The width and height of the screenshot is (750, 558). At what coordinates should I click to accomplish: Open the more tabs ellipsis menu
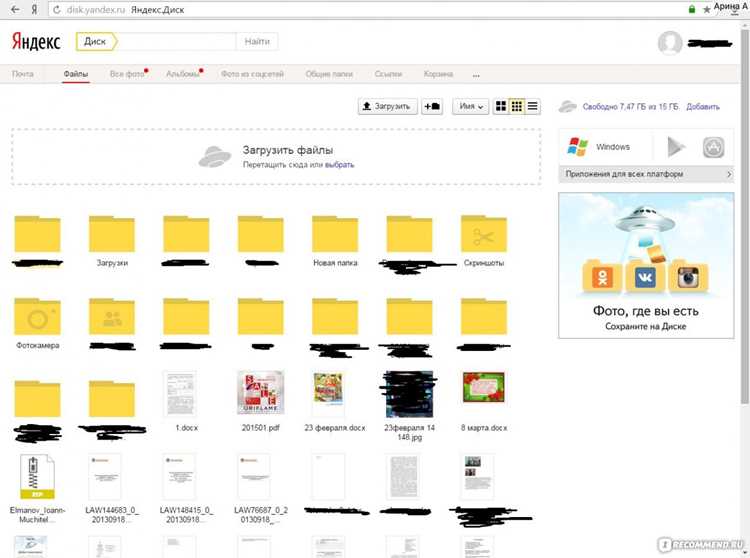click(476, 75)
